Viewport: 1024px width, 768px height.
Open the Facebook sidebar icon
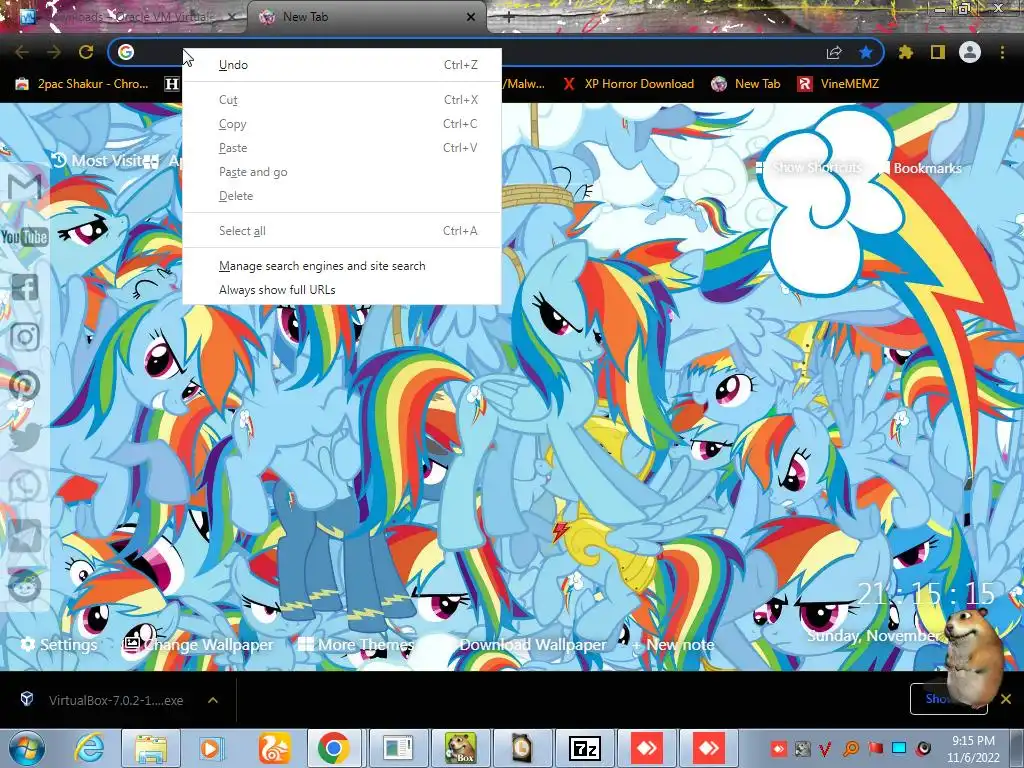click(25, 287)
